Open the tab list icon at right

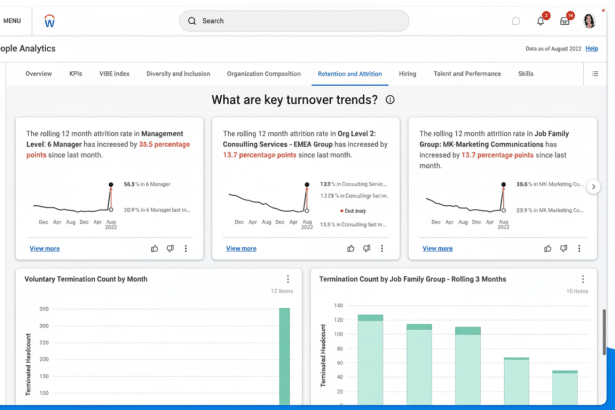coord(595,74)
